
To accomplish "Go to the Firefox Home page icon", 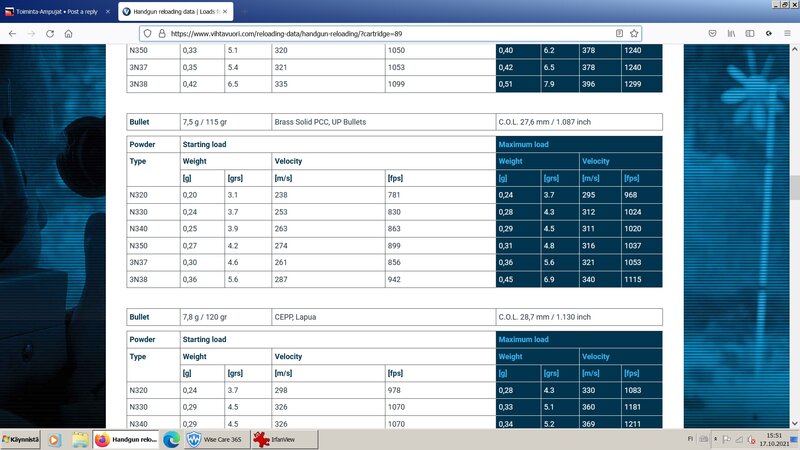I will point(67,32).
